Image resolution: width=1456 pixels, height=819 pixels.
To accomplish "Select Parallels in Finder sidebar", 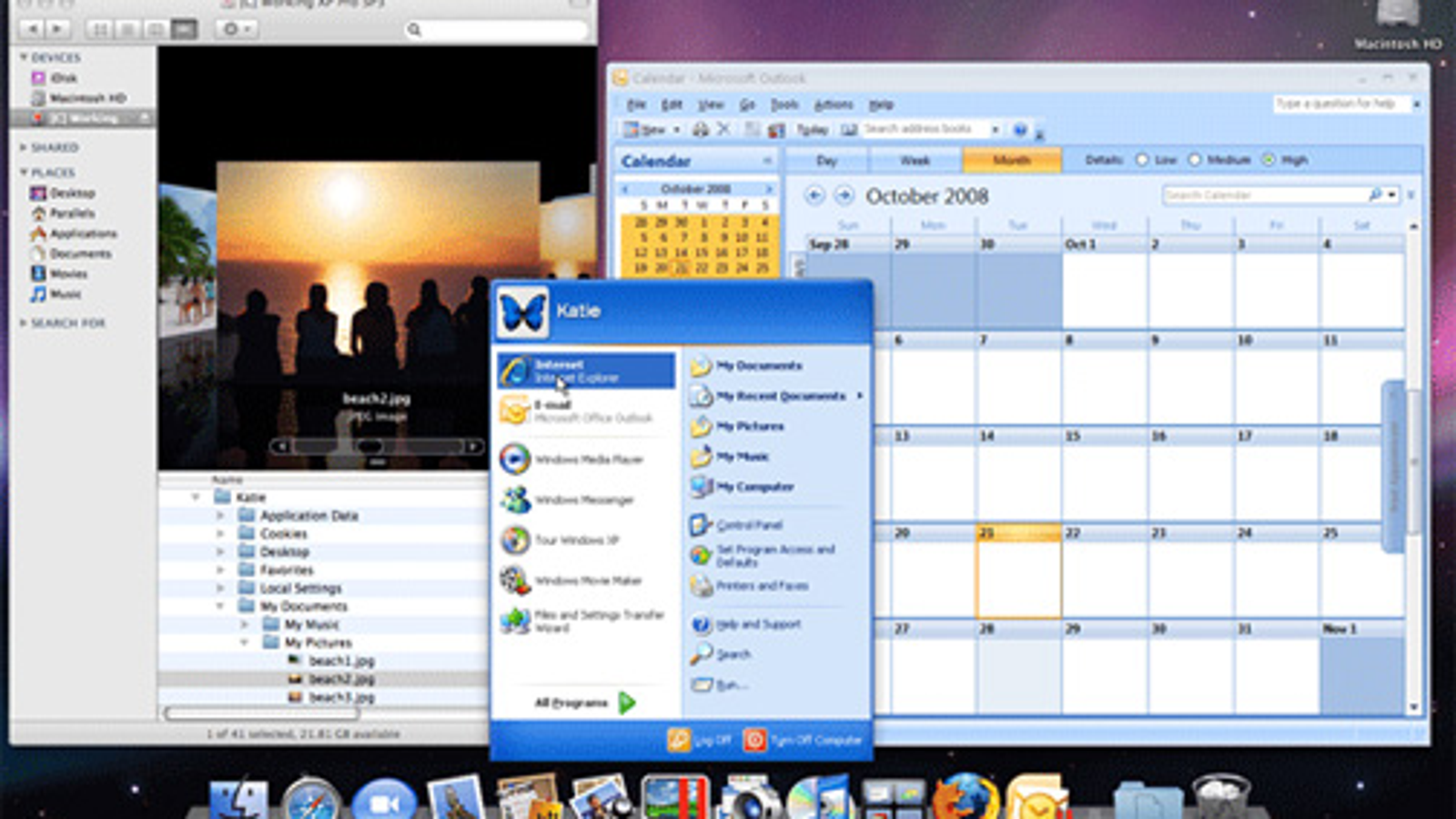I will 63,213.
